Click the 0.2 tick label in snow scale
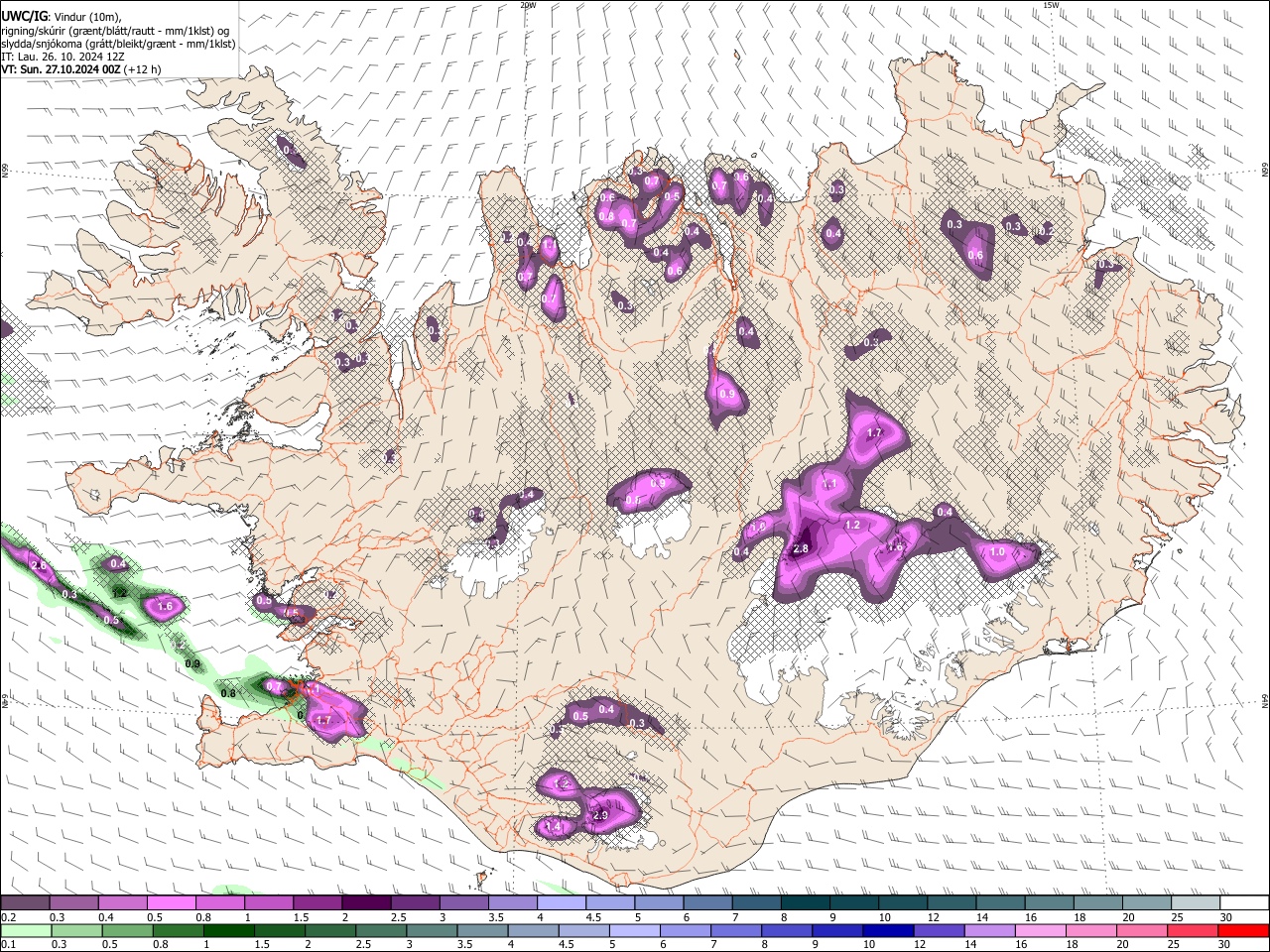This screenshot has height=952, width=1270. 8,918
